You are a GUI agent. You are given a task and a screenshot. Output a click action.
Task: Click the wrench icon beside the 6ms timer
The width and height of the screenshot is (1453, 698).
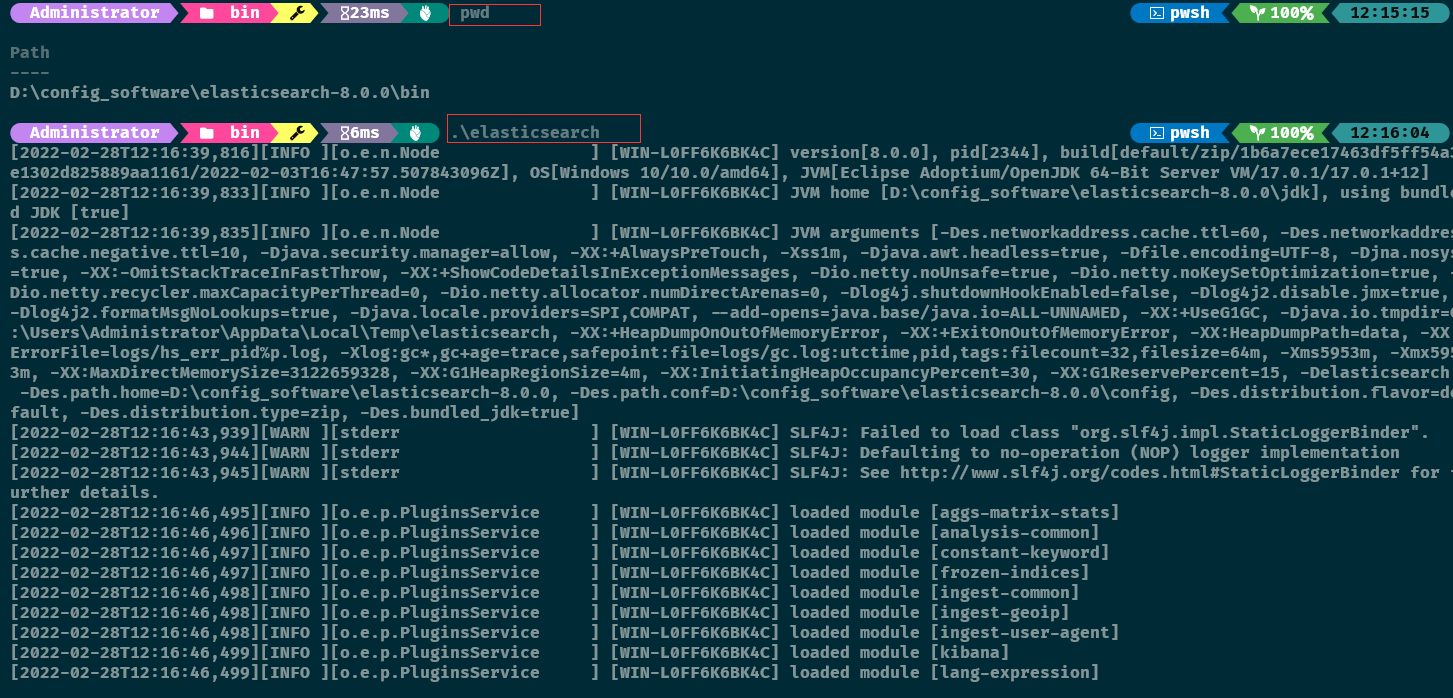coord(297,132)
